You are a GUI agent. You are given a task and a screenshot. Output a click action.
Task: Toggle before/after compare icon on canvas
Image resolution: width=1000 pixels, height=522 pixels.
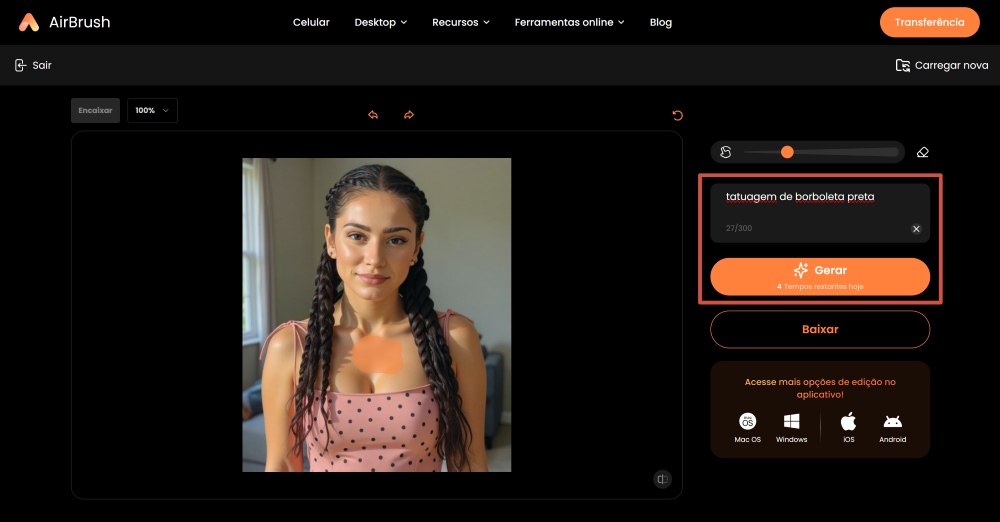pos(663,479)
